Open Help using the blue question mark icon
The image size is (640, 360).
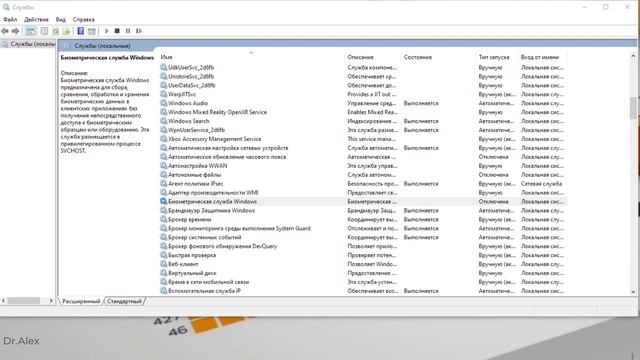[80, 31]
